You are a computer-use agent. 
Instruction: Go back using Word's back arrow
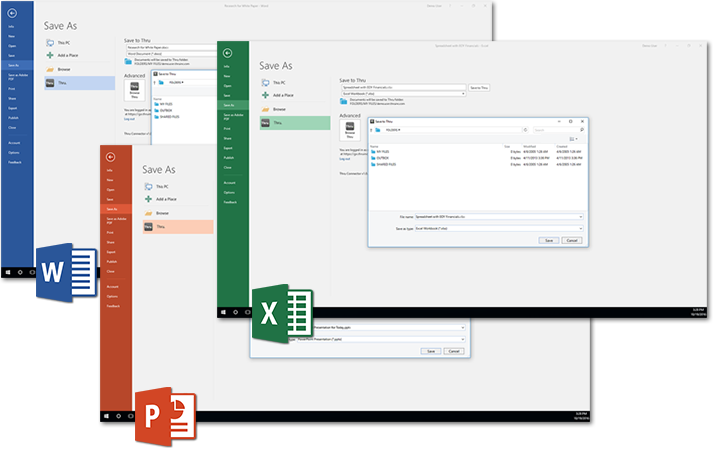tap(12, 13)
